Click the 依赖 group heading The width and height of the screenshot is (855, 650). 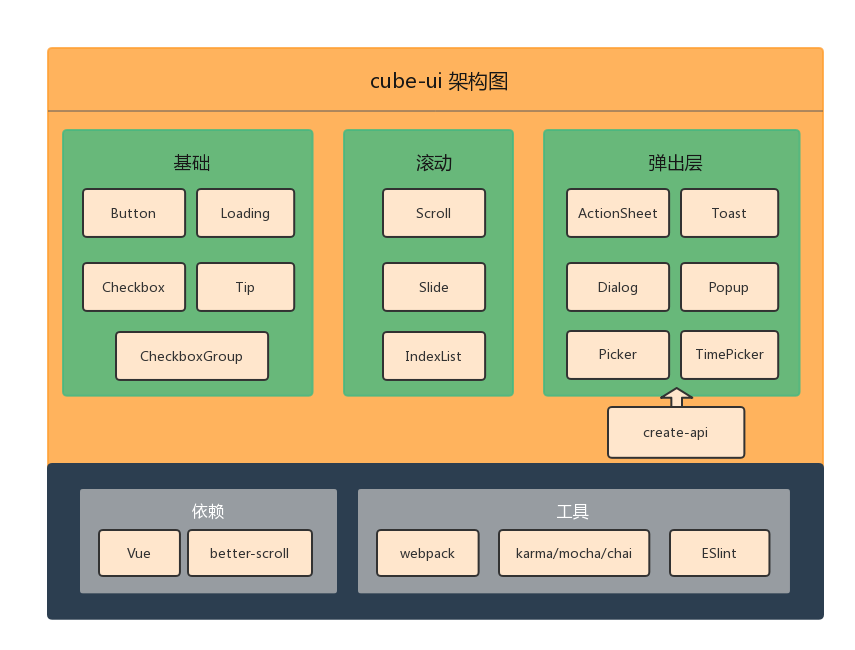208,511
